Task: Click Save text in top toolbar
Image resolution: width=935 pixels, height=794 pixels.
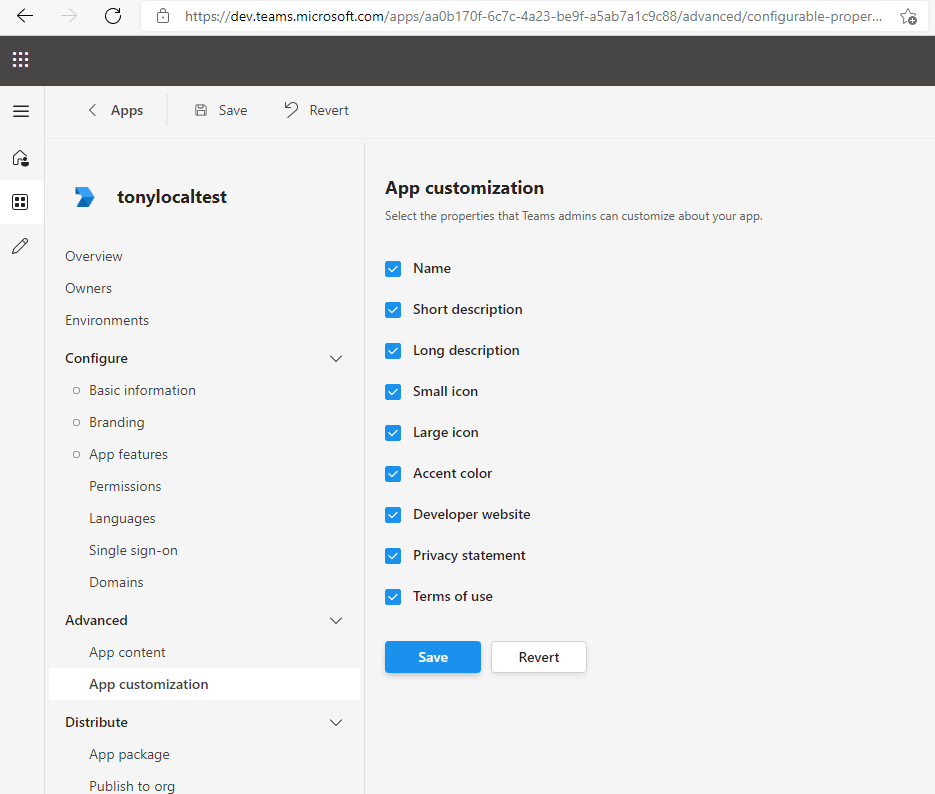Action: point(233,110)
